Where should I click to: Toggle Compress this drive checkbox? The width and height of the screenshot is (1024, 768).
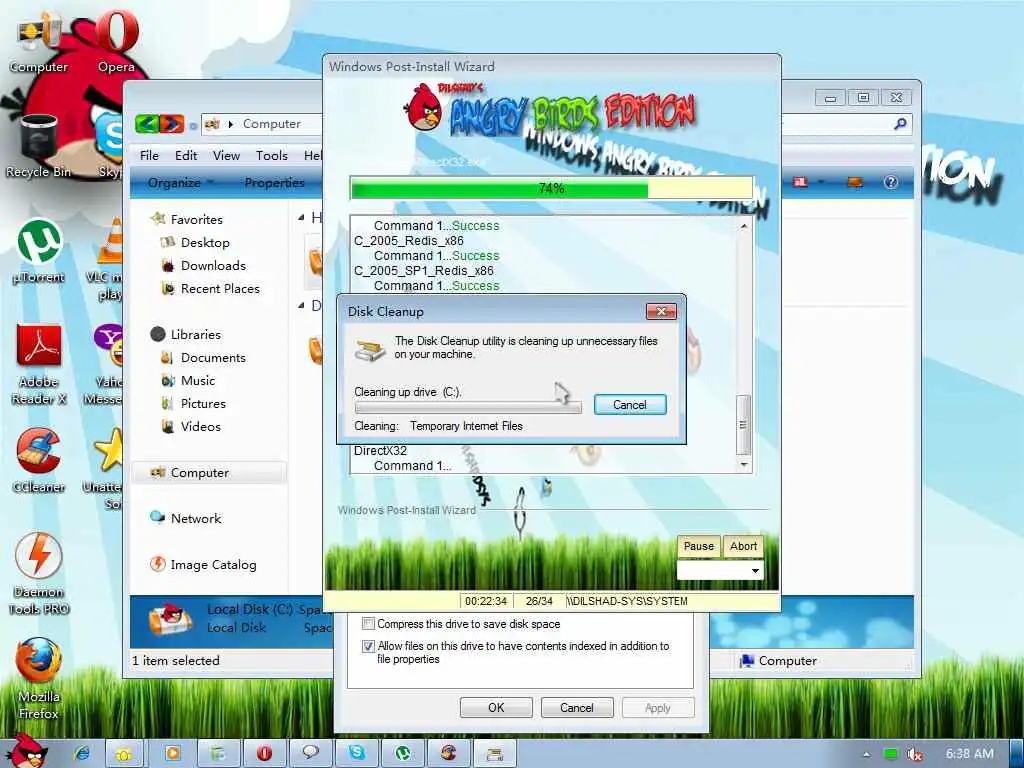click(368, 624)
